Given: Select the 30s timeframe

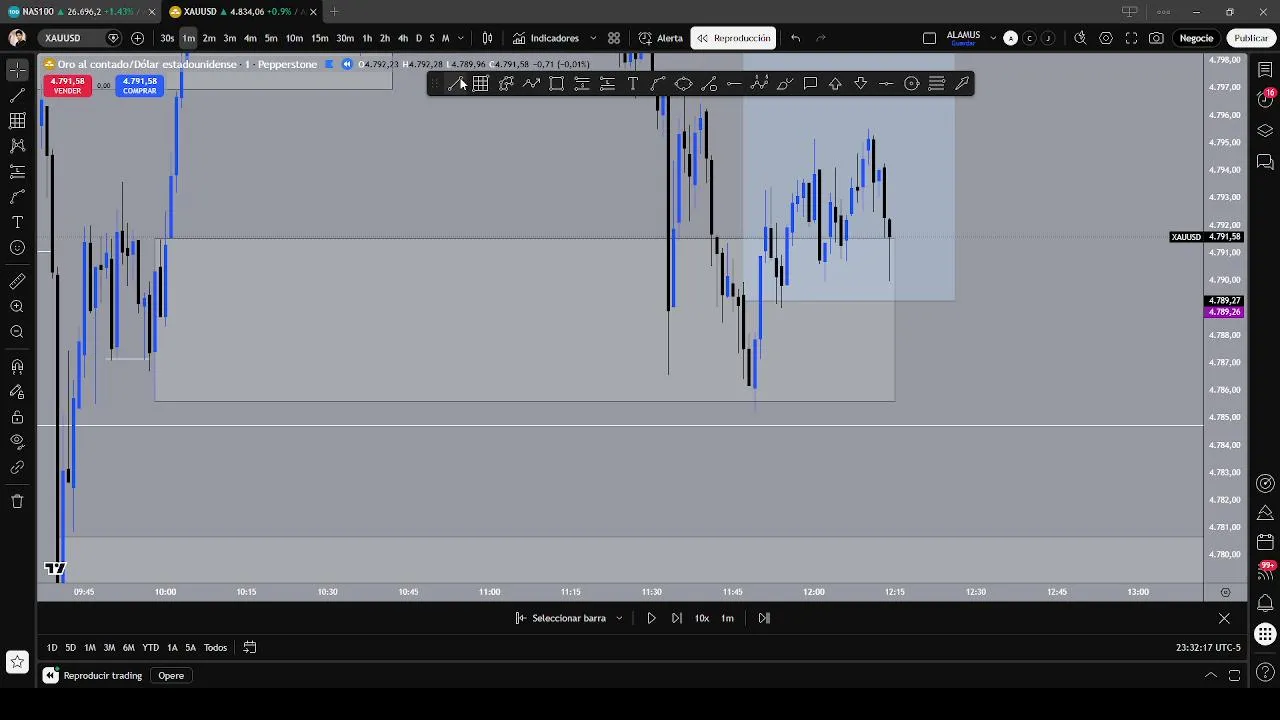Looking at the screenshot, I should [167, 38].
